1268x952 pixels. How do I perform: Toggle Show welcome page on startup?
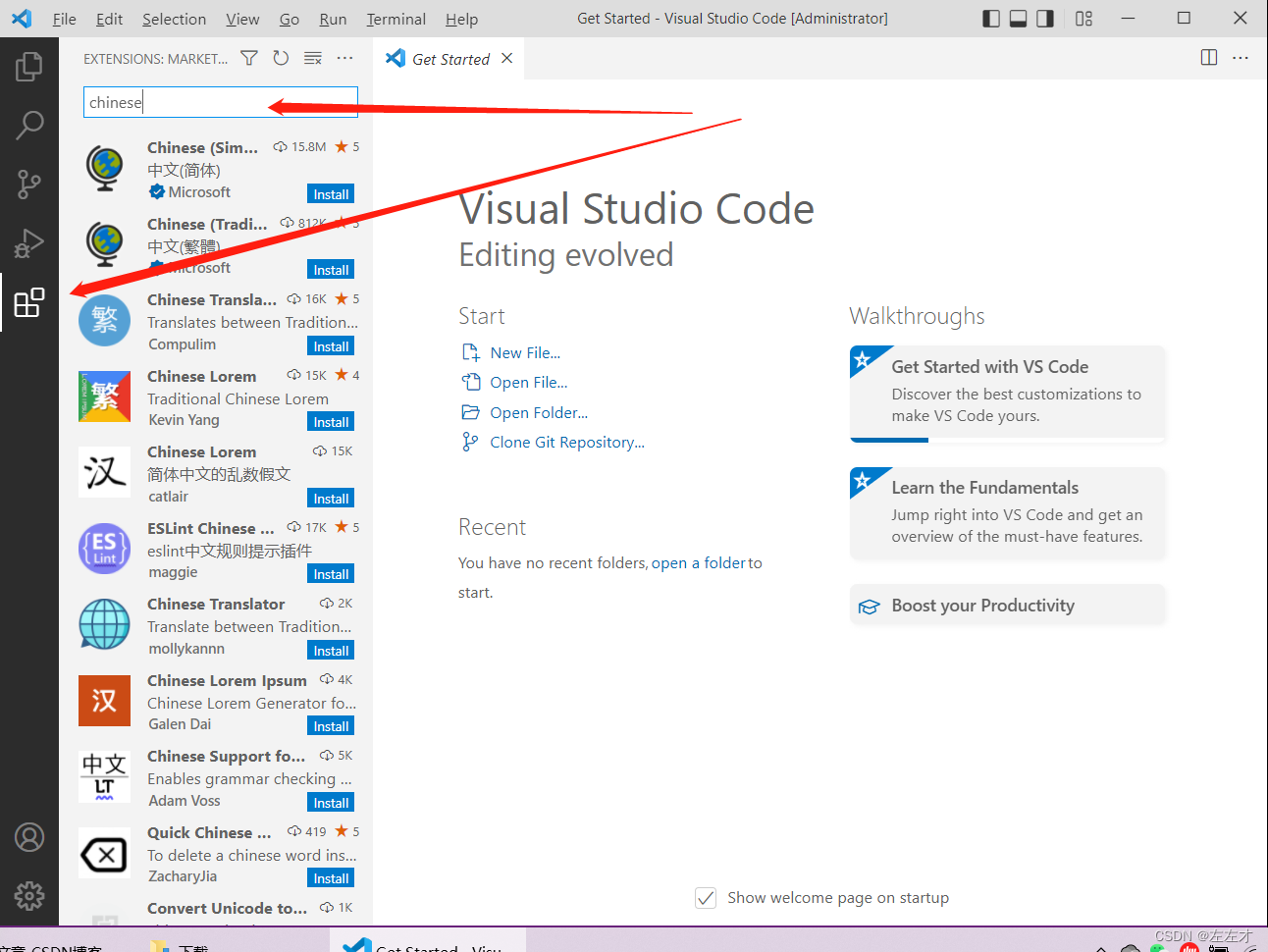[x=706, y=897]
